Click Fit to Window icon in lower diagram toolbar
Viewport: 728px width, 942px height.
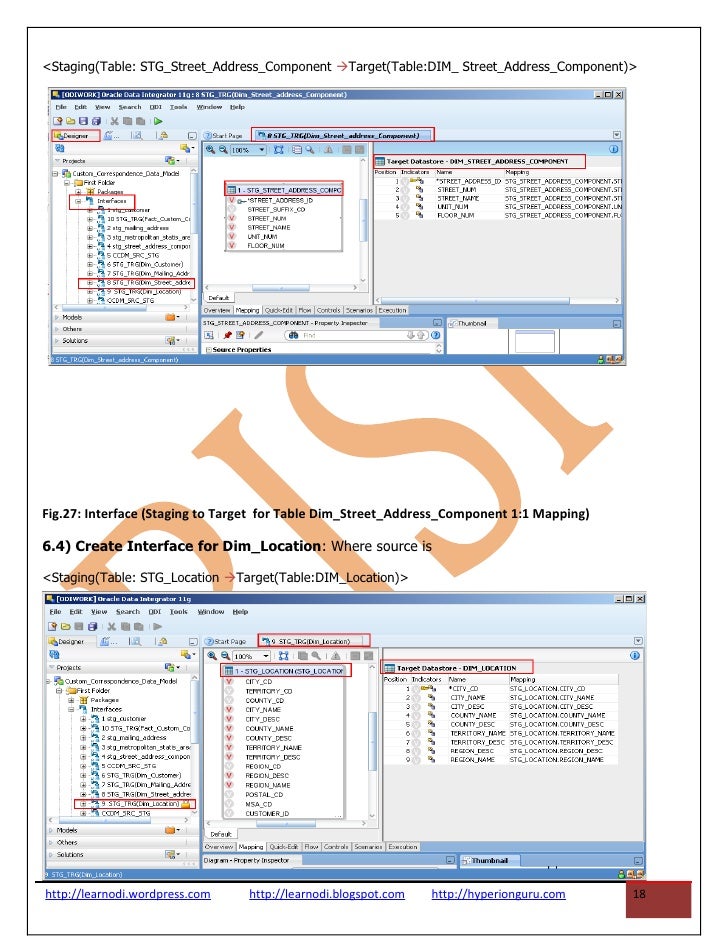tap(284, 656)
